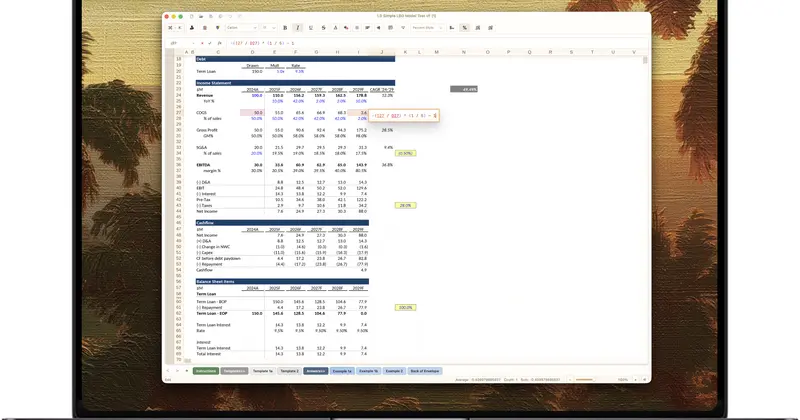
Task: Toggle italic formatting in the toolbar
Action: click(x=298, y=28)
